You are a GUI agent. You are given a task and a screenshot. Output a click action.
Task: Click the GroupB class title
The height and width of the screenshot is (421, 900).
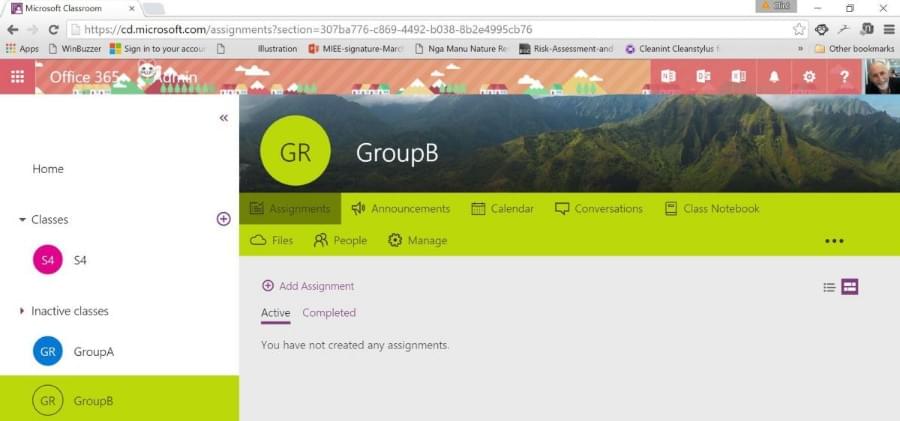(x=397, y=153)
